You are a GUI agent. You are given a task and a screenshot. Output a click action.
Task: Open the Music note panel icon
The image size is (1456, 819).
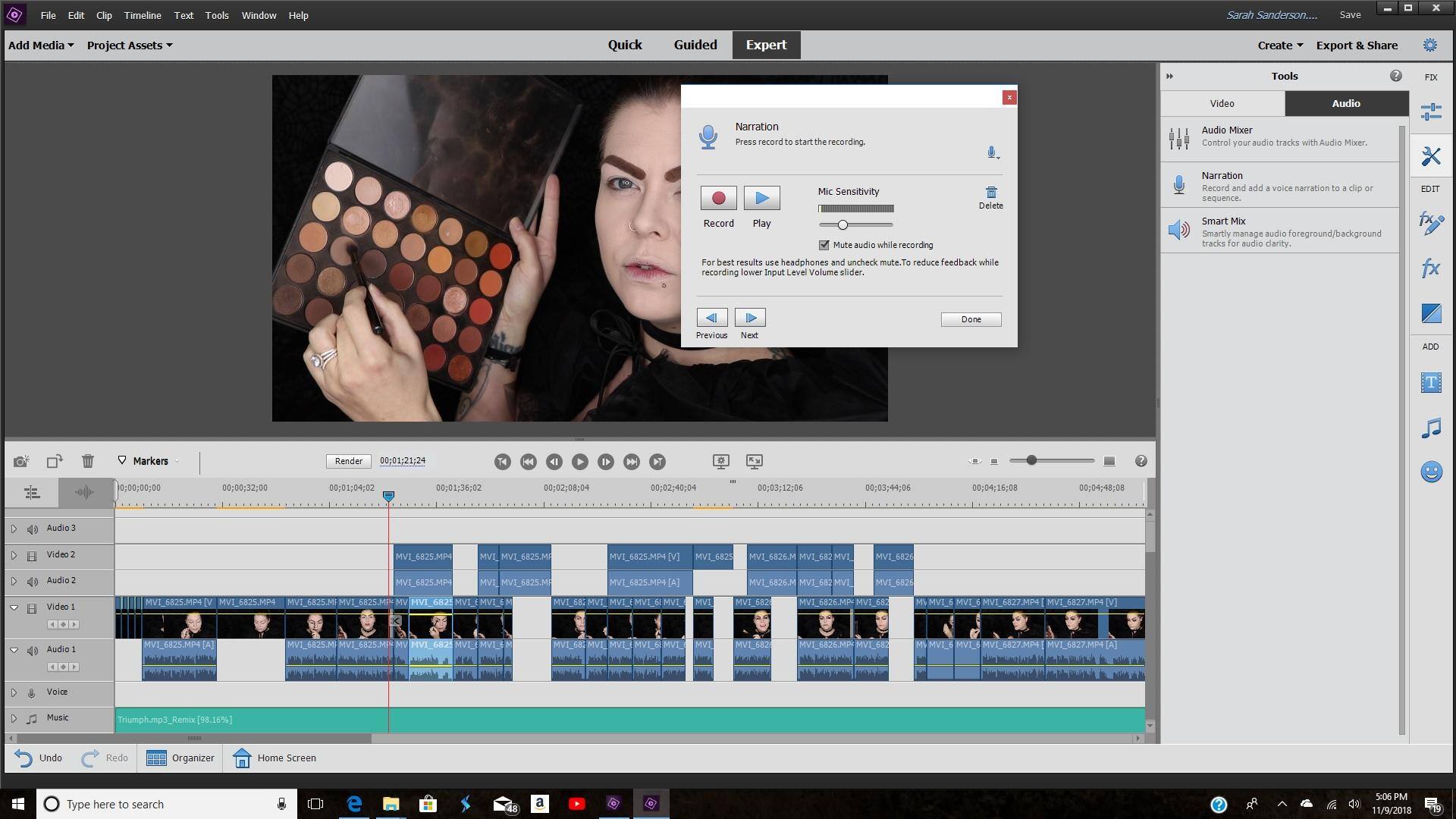pos(1430,428)
